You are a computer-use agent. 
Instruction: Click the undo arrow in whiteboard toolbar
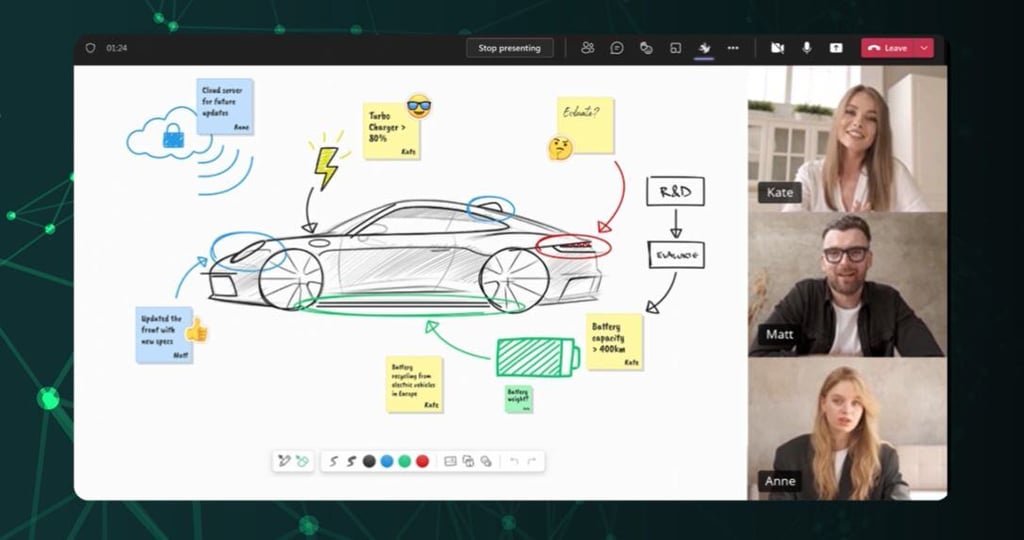[514, 462]
